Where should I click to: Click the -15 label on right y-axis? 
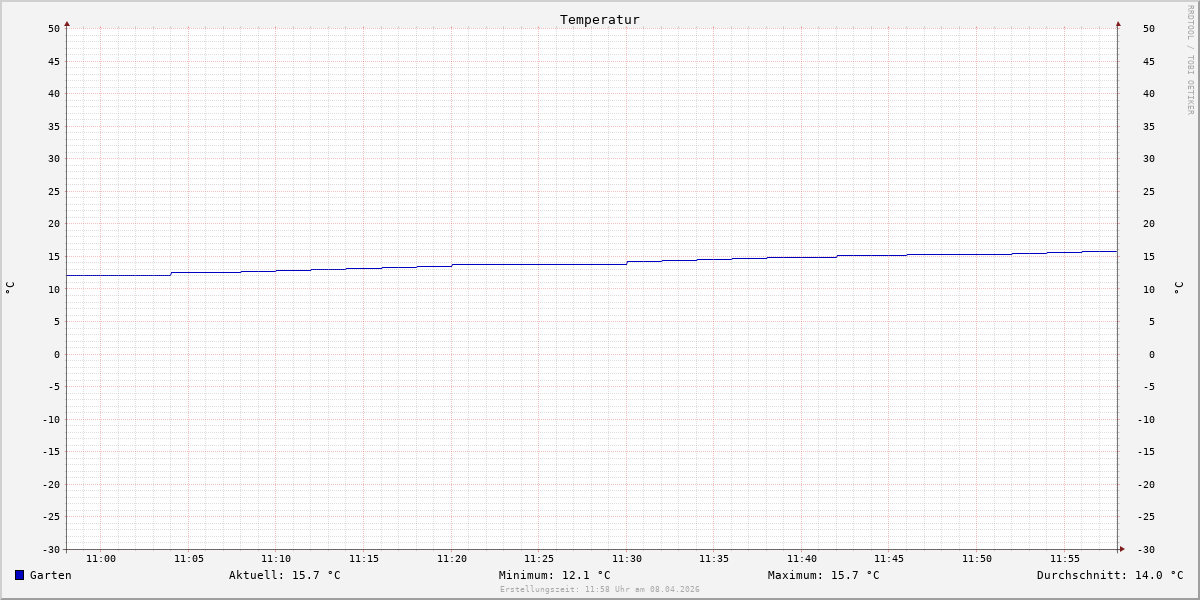point(1146,452)
